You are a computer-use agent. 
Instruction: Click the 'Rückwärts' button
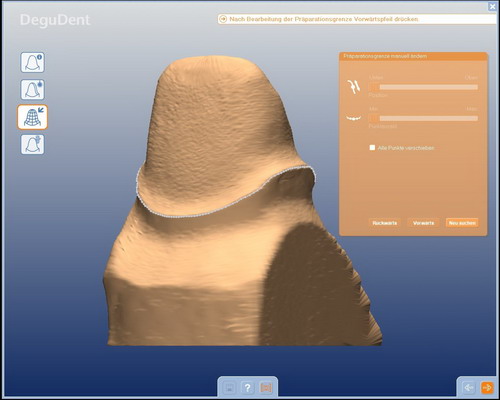coord(385,223)
